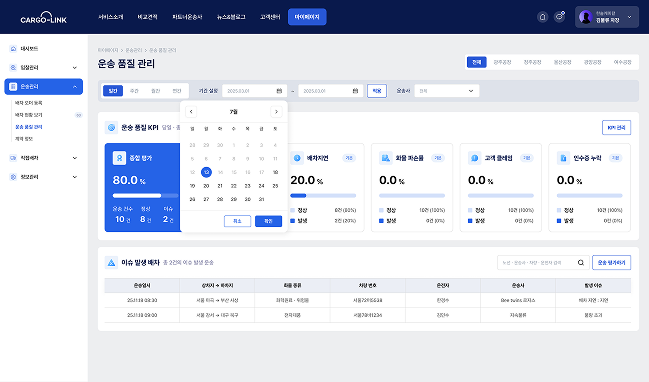The image size is (649, 382).
Task: Select the 전체 plant tab
Action: (x=476, y=62)
